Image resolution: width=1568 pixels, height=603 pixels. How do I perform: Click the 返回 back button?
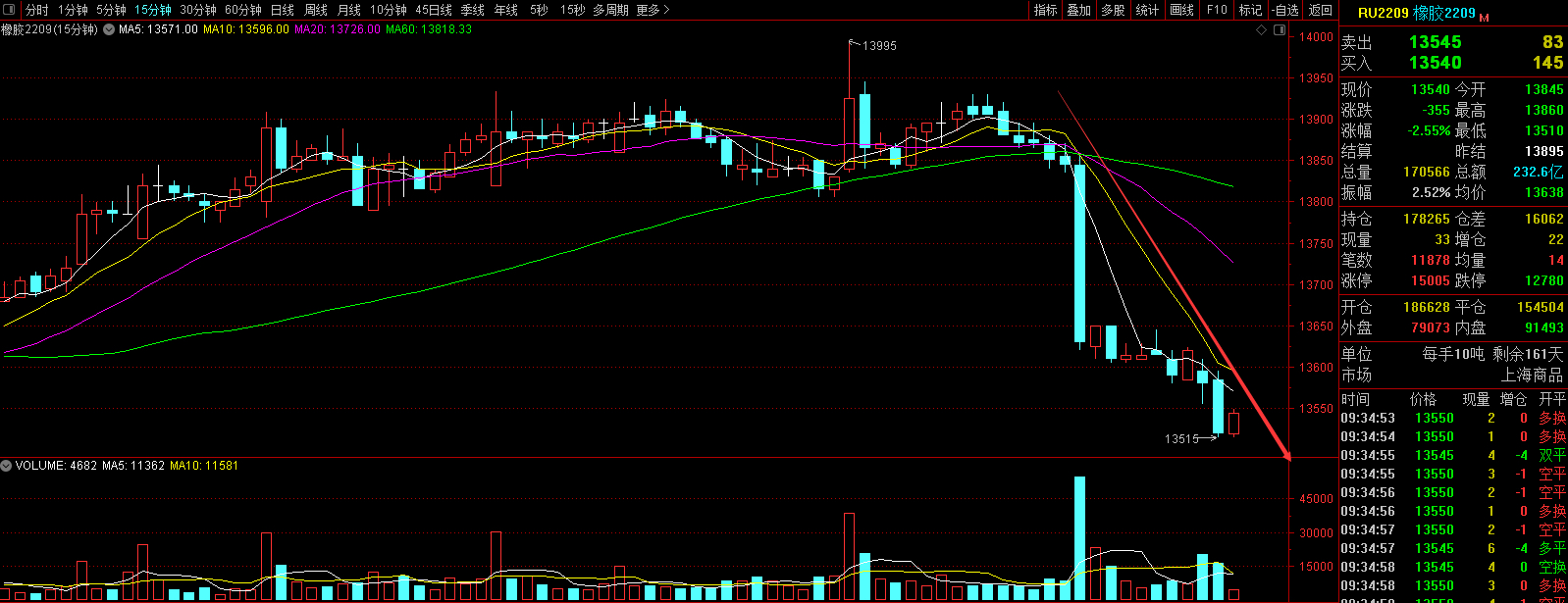[1321, 10]
